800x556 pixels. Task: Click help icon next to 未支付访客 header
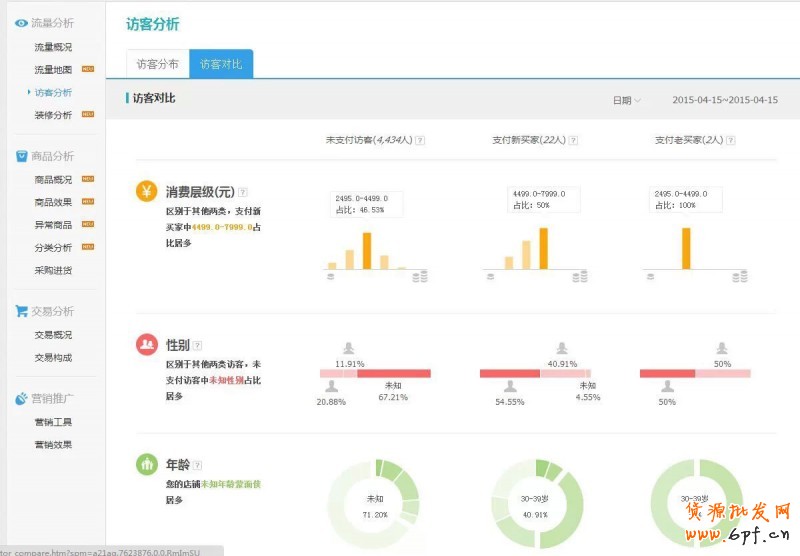(x=419, y=141)
